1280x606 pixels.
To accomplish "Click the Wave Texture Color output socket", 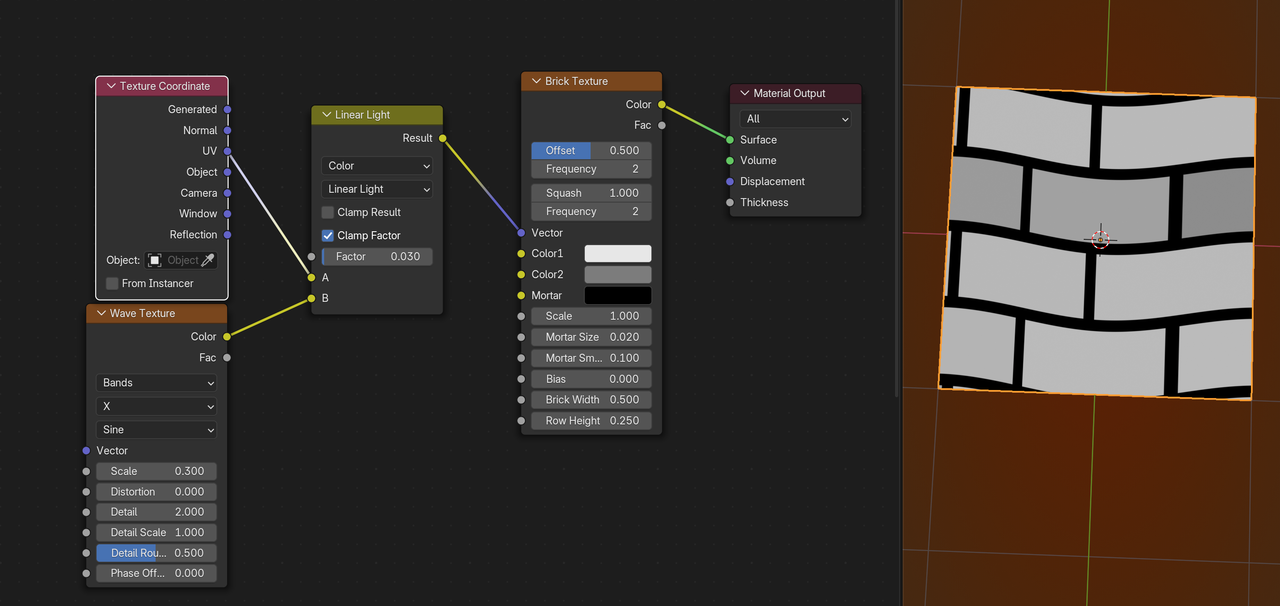I will (227, 337).
